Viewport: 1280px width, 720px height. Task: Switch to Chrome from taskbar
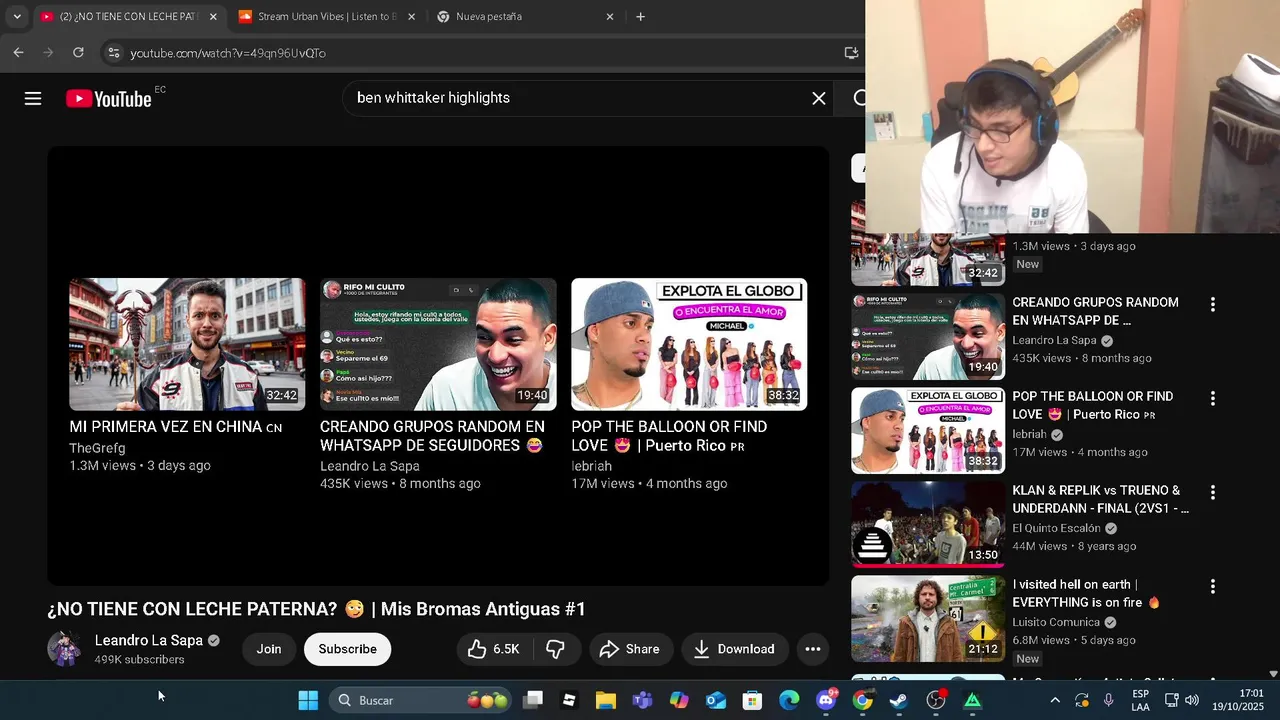pos(862,700)
